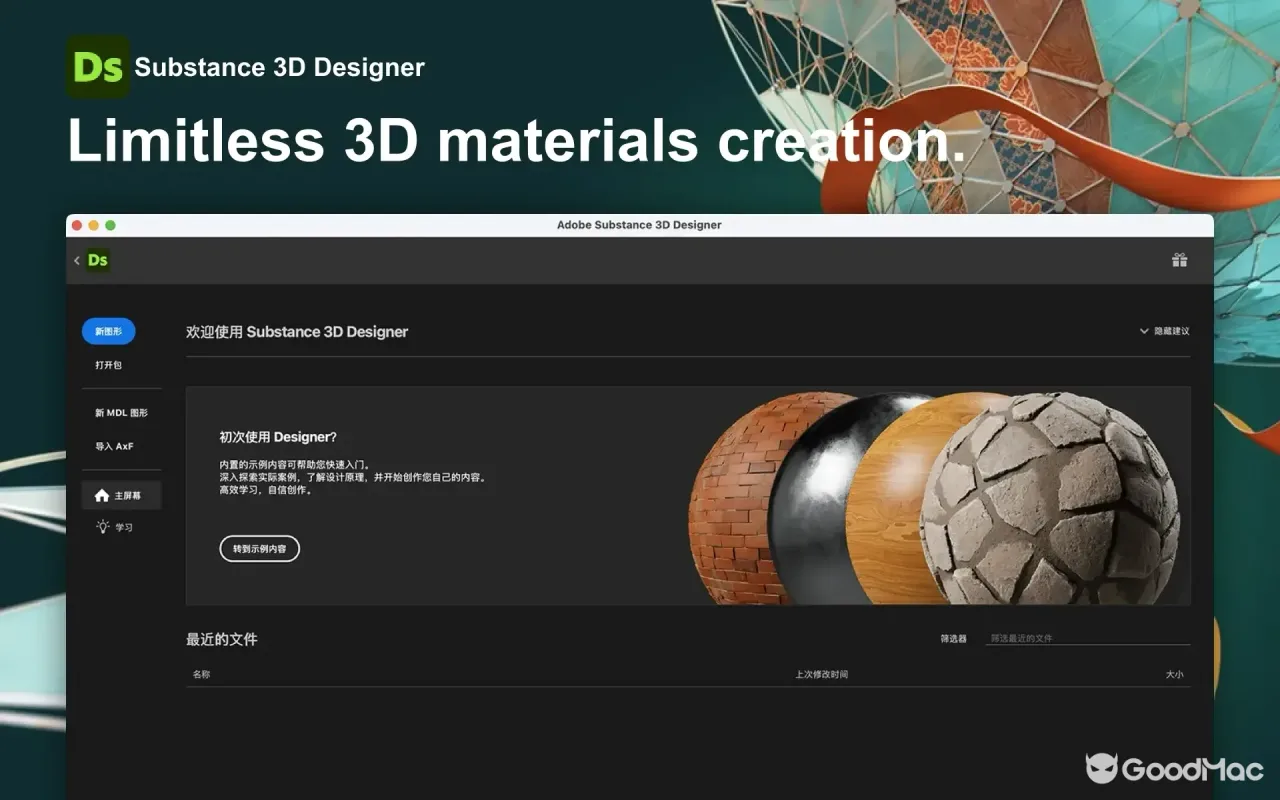Image resolution: width=1280 pixels, height=800 pixels.
Task: Click the gift box icon in the header
Action: (x=1180, y=260)
